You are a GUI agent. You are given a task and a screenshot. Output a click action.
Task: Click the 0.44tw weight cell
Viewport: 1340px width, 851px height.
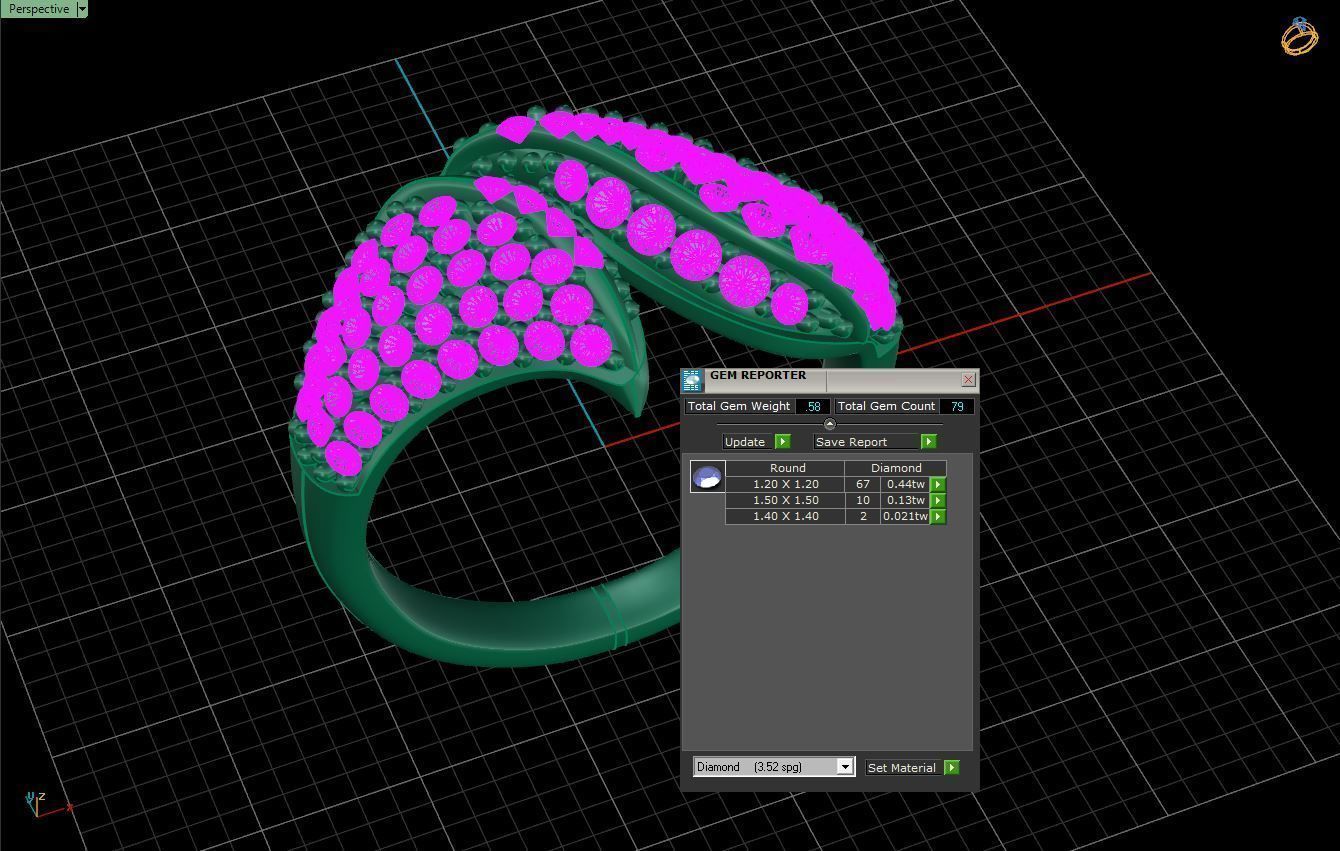click(906, 484)
